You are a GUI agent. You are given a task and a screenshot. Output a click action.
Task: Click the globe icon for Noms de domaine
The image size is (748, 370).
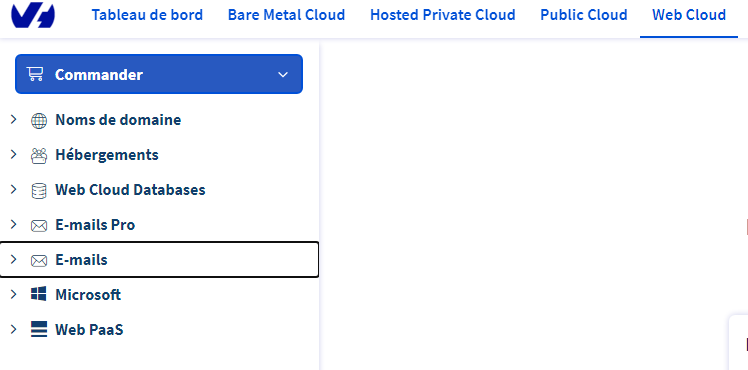pos(39,121)
